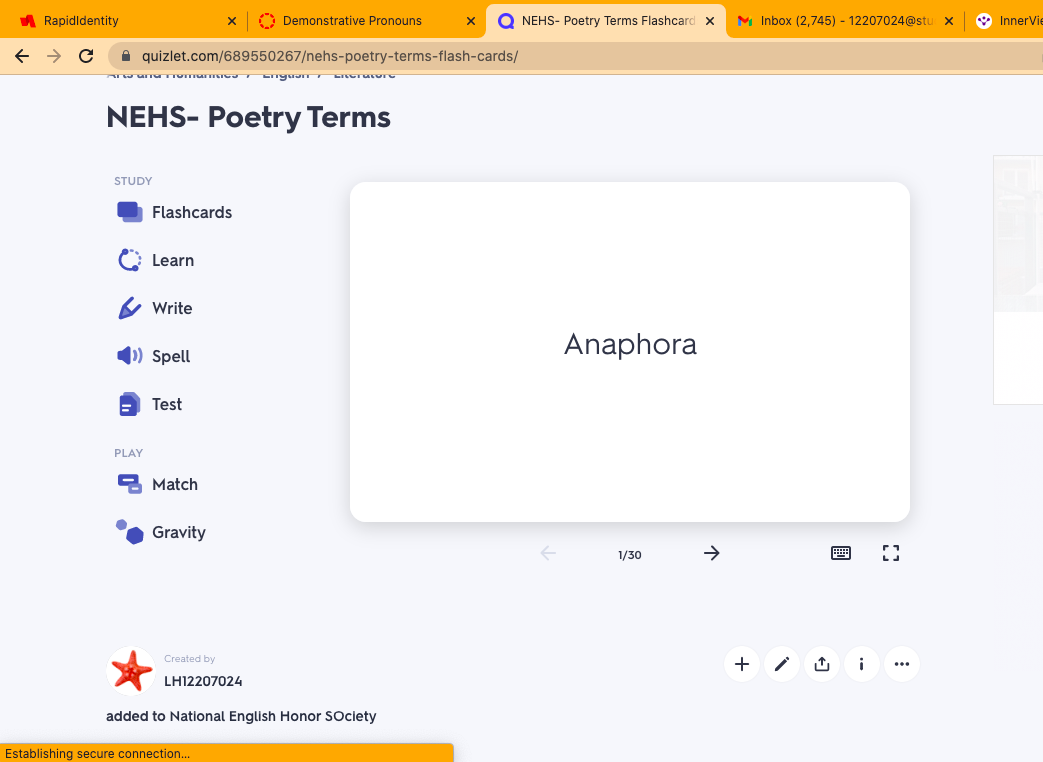Play the Match game
Screen dimensions: 1043x762
(x=159, y=484)
